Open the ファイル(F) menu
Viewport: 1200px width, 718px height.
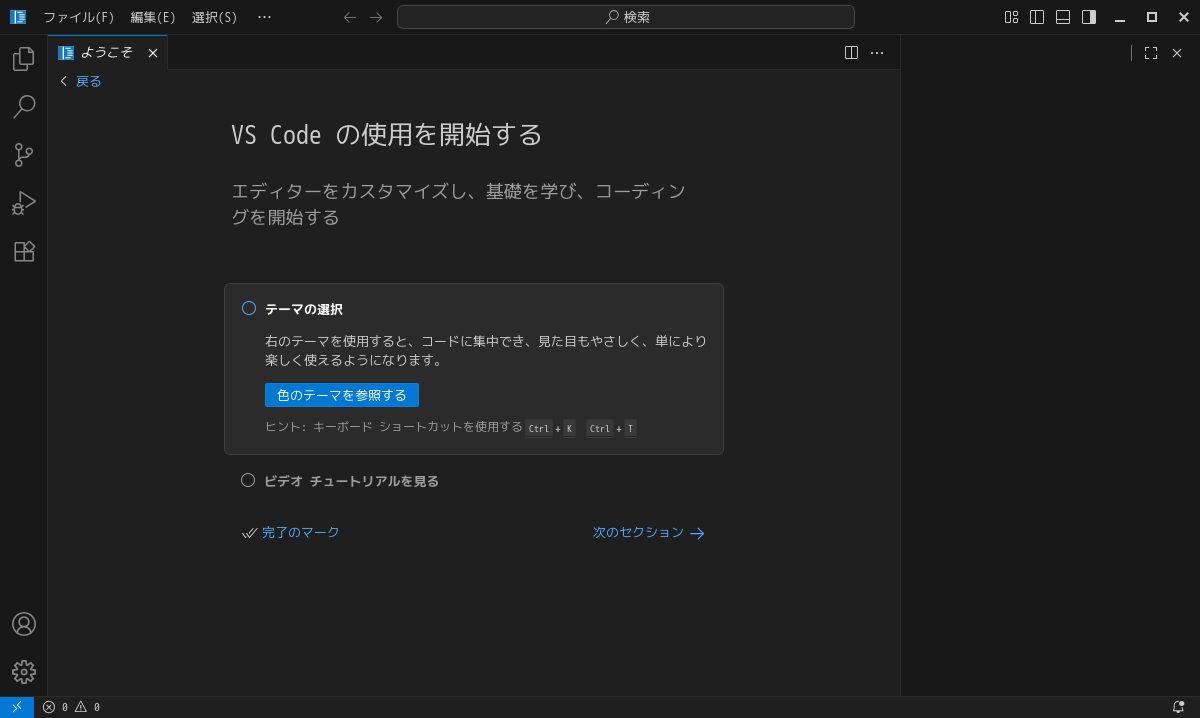click(x=79, y=17)
